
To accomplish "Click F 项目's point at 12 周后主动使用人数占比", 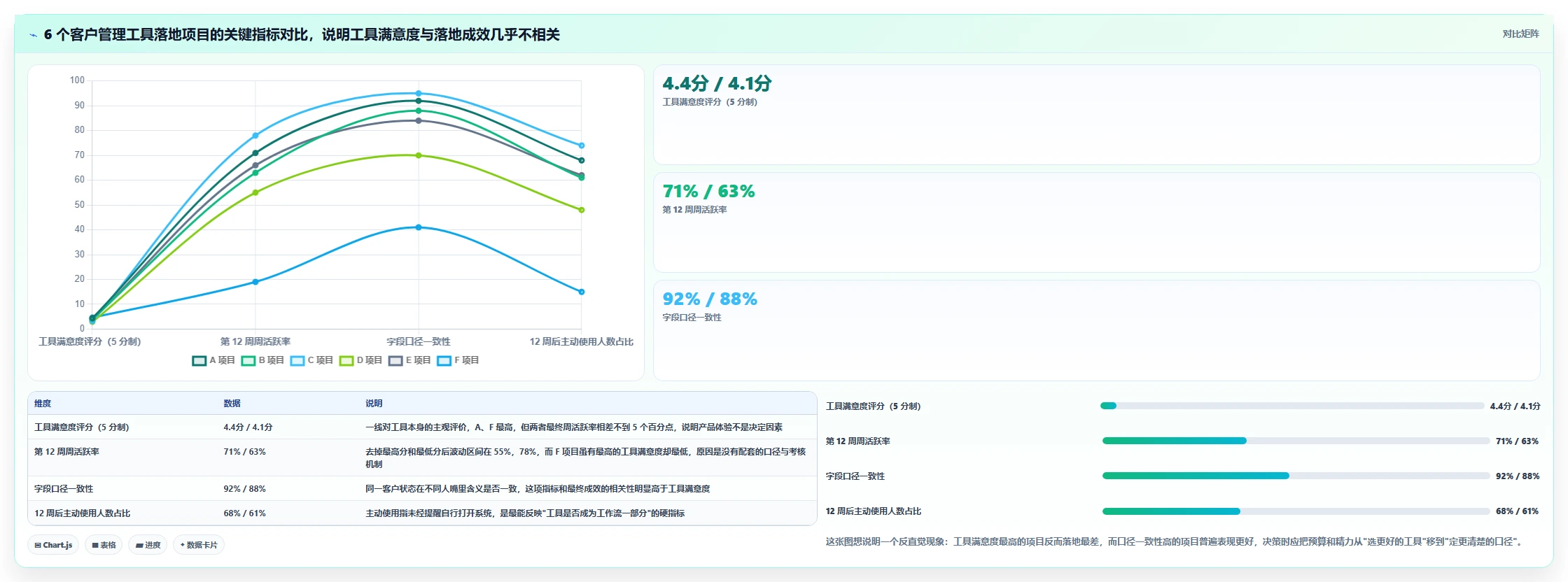I will point(582,292).
